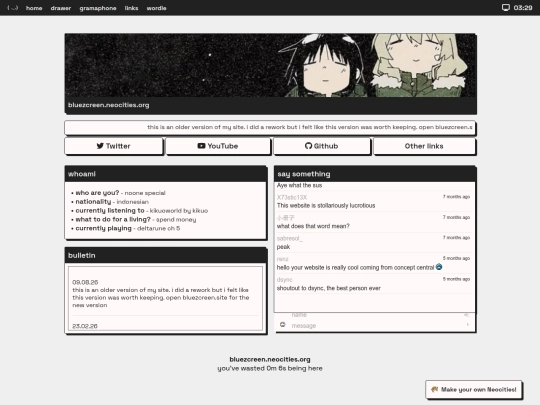Click the bluezcreen.neocities.org banner title
This screenshot has height=405, width=540.
(108, 105)
